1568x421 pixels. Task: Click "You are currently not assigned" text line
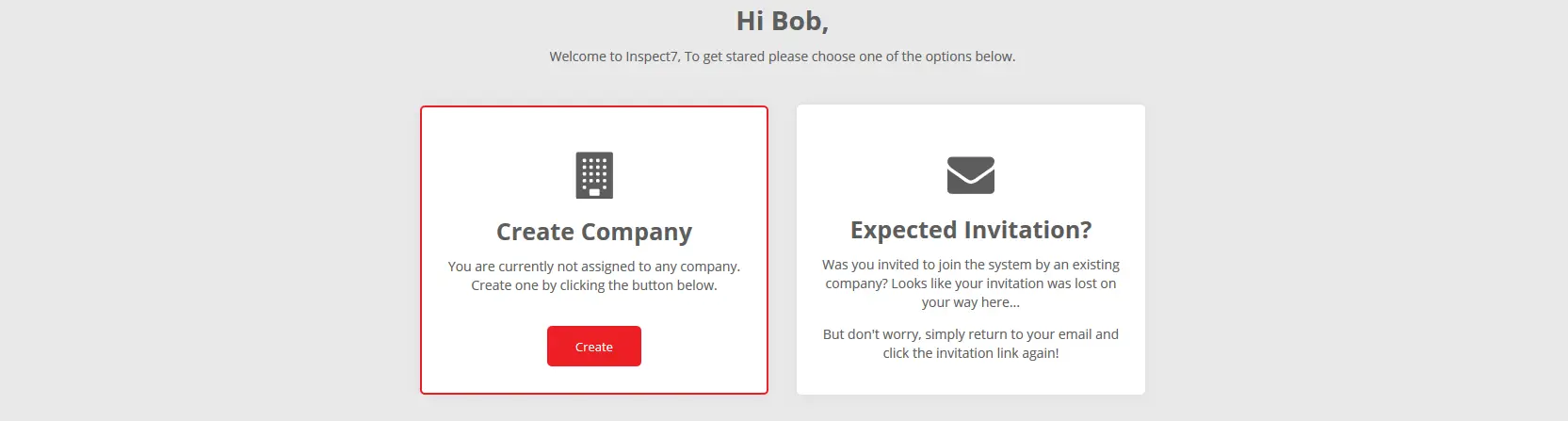[x=594, y=267]
